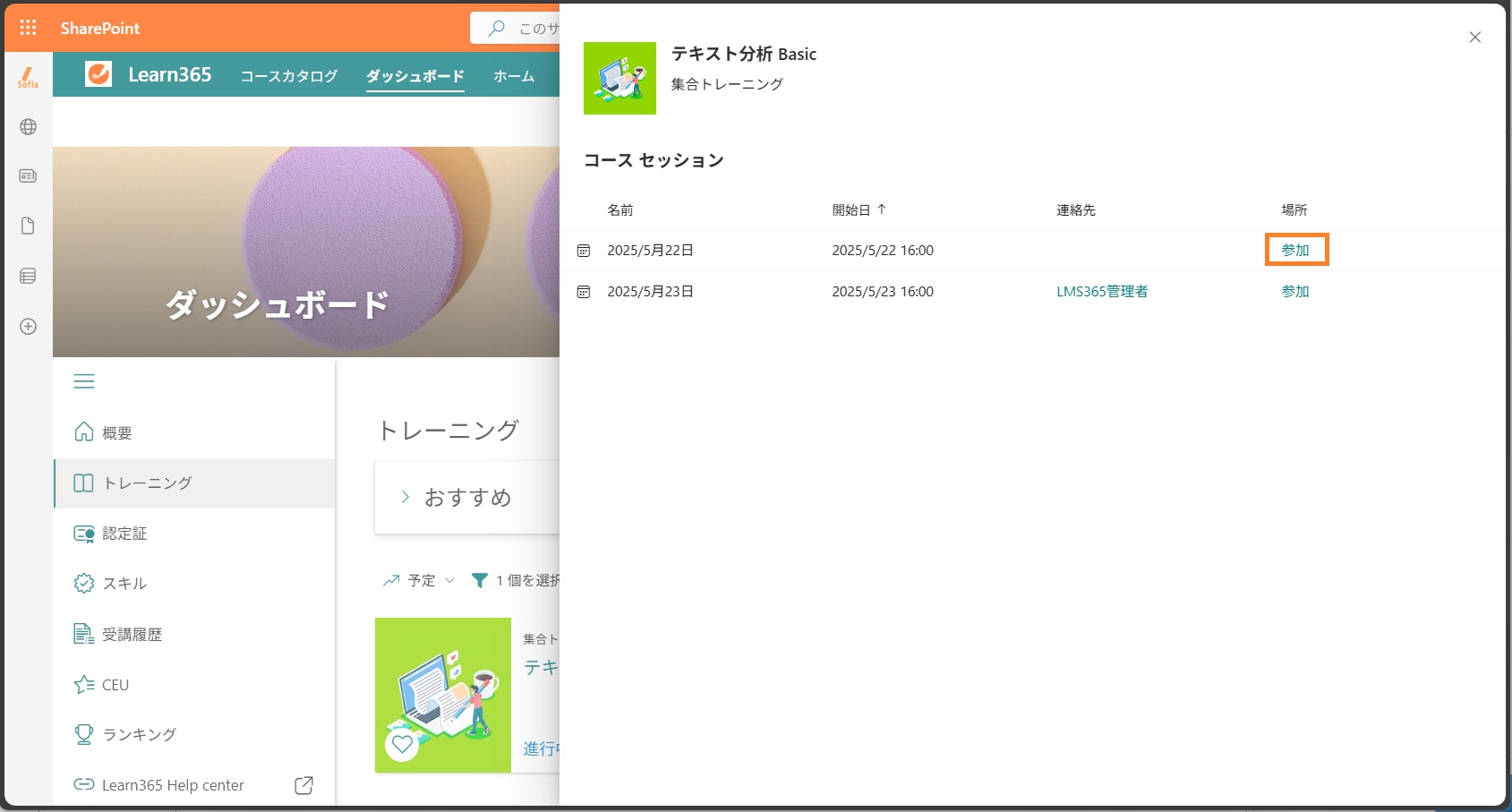Click the Learn365 site title text
The height and width of the screenshot is (812, 1512).
170,74
